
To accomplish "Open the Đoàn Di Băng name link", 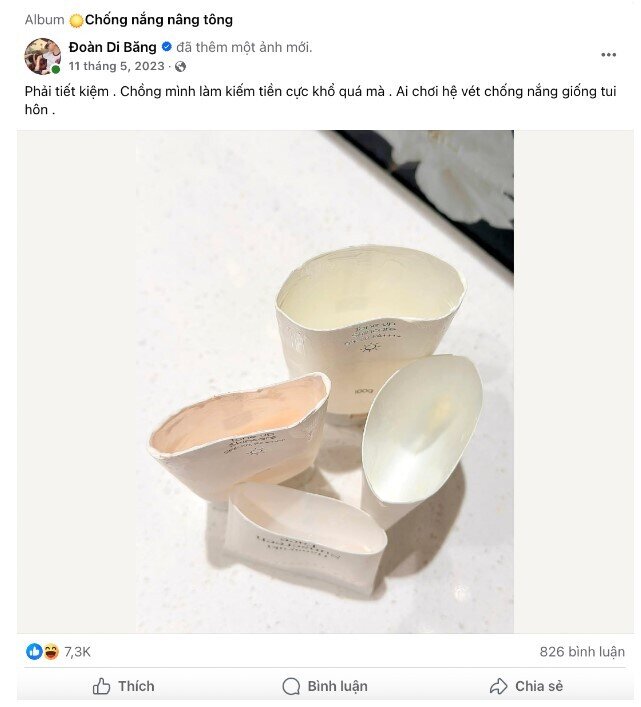I will point(113,47).
